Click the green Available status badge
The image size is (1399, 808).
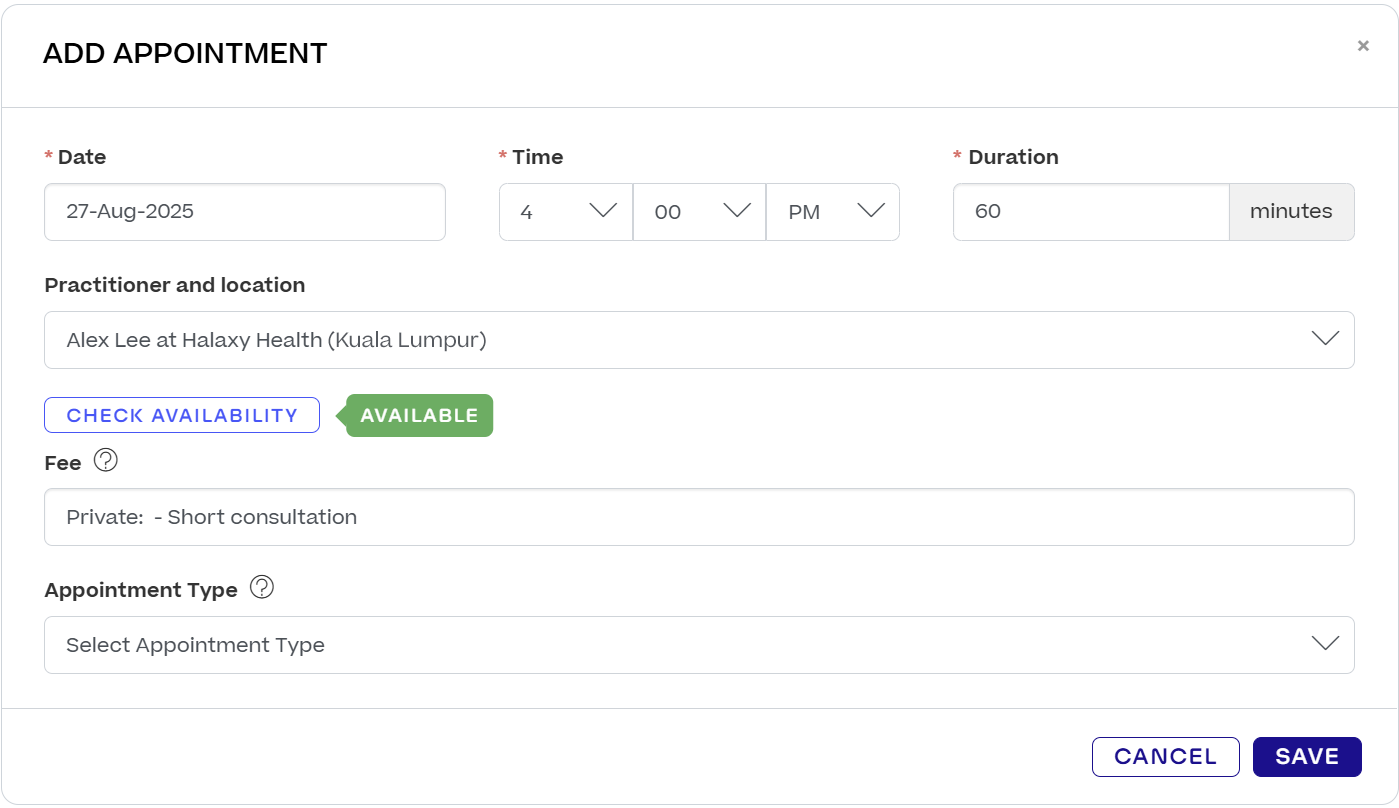pos(419,416)
